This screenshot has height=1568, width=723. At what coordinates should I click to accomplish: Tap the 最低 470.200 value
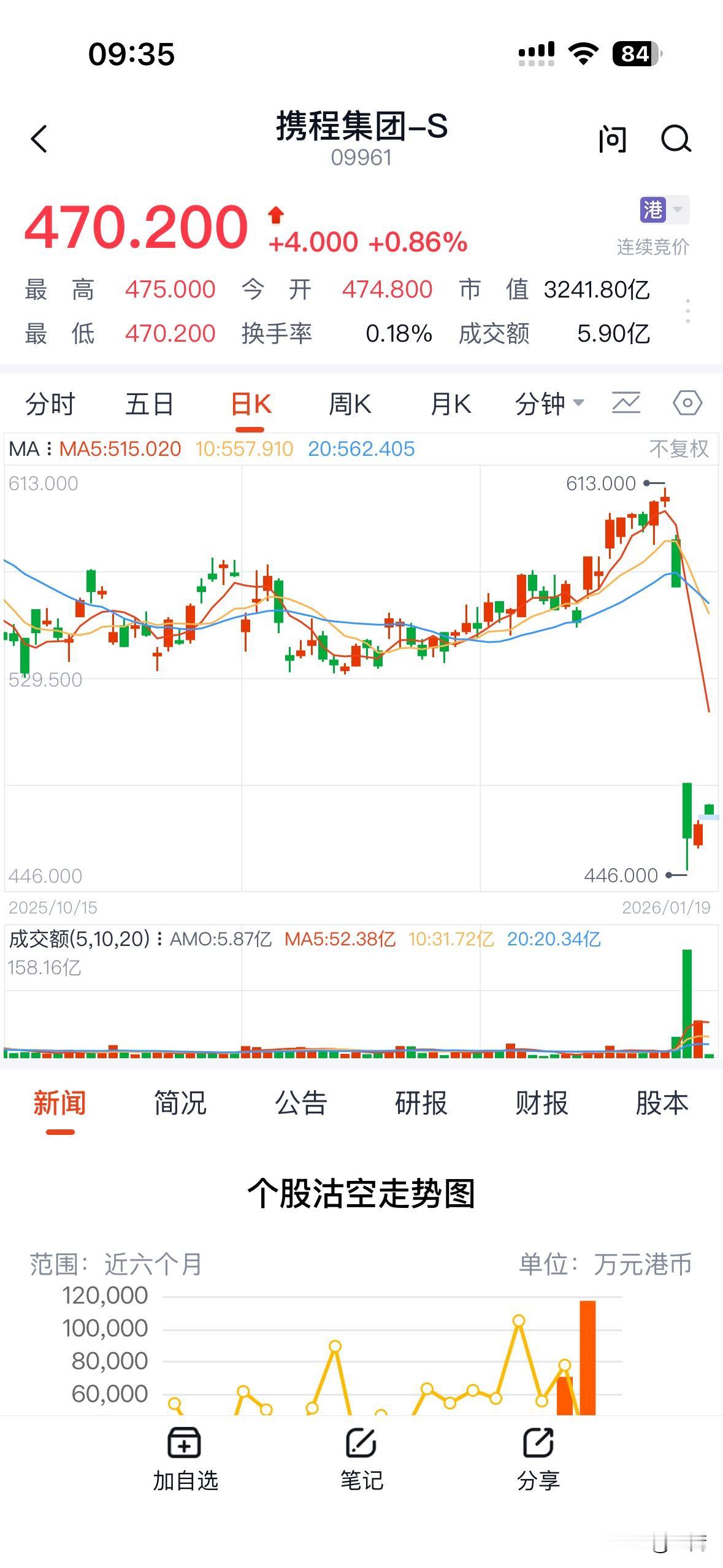point(170,334)
